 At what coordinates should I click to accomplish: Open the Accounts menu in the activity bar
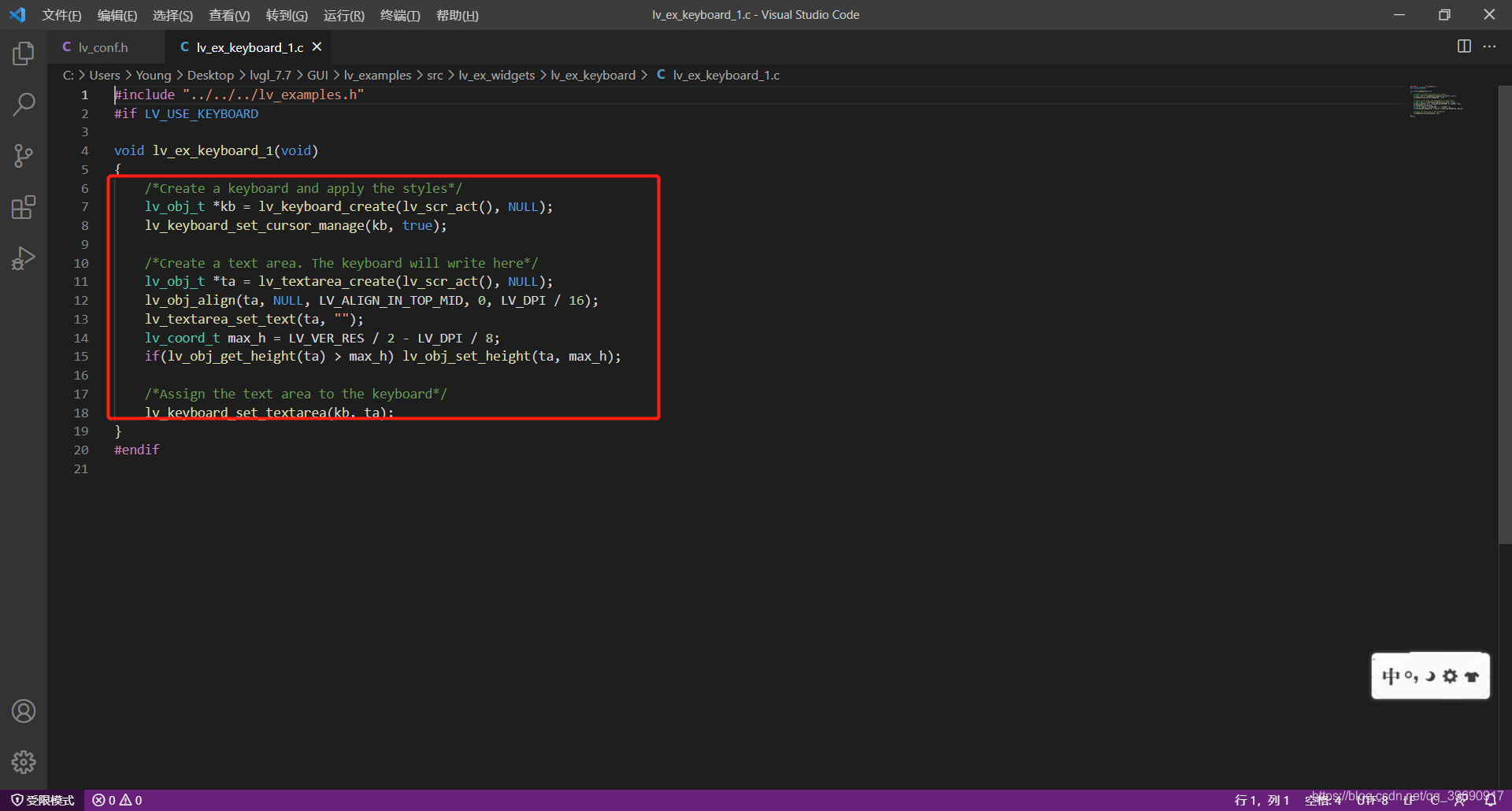click(x=24, y=711)
